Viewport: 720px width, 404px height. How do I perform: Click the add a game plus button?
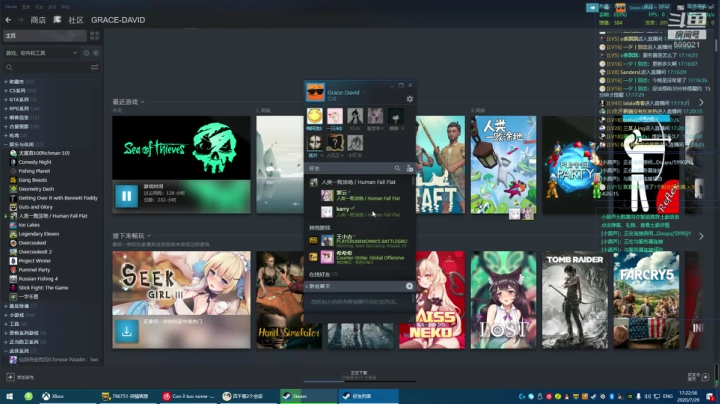[x=10, y=377]
